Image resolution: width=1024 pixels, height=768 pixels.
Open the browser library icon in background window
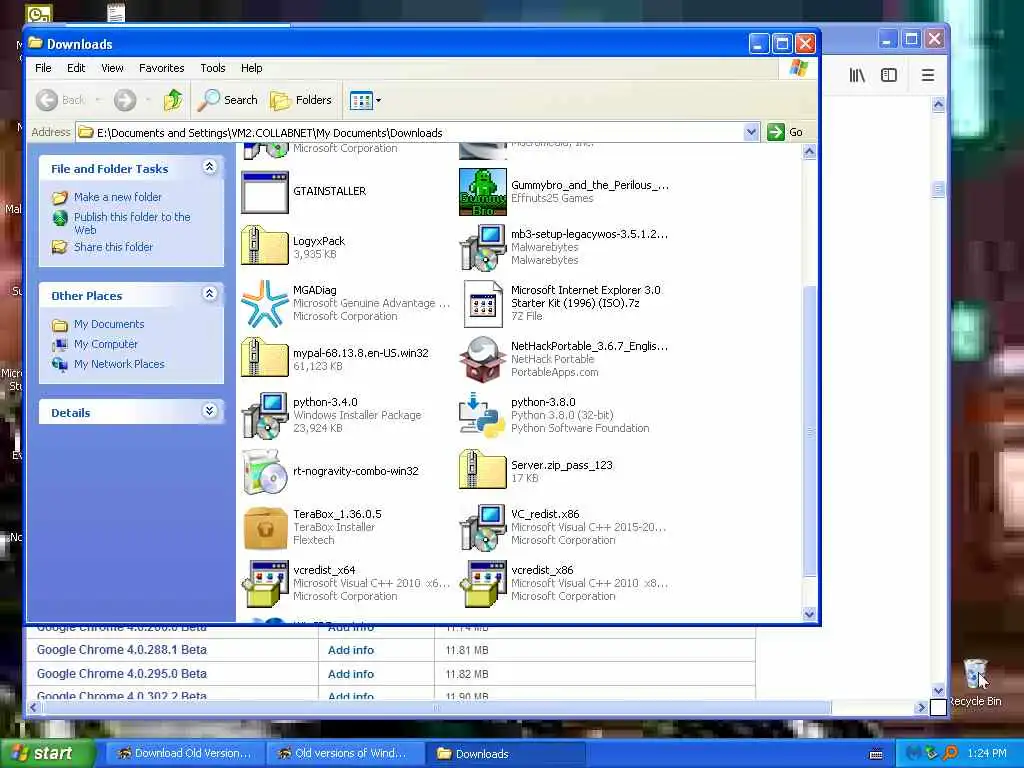(857, 75)
